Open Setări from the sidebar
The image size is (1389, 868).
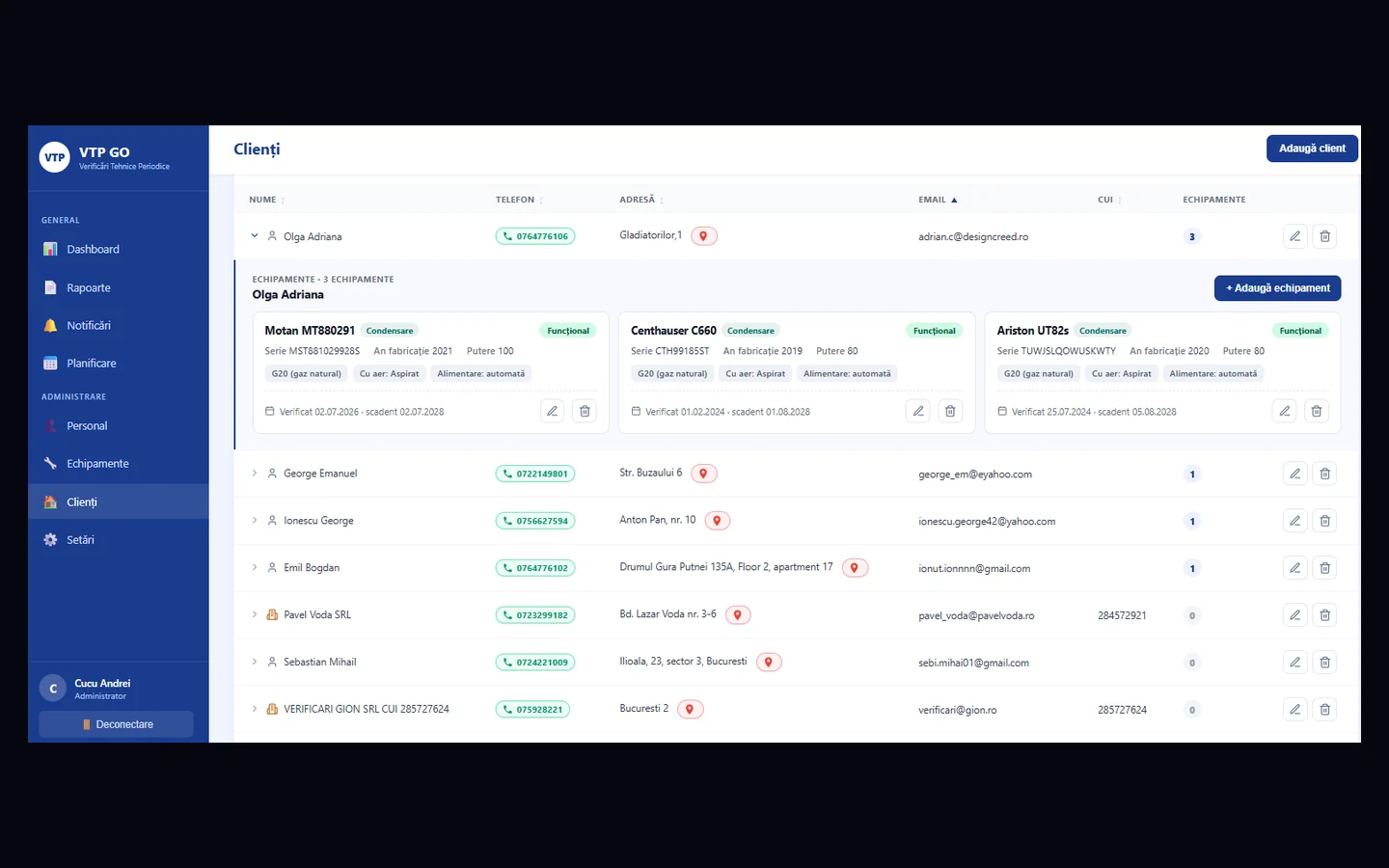119,539
